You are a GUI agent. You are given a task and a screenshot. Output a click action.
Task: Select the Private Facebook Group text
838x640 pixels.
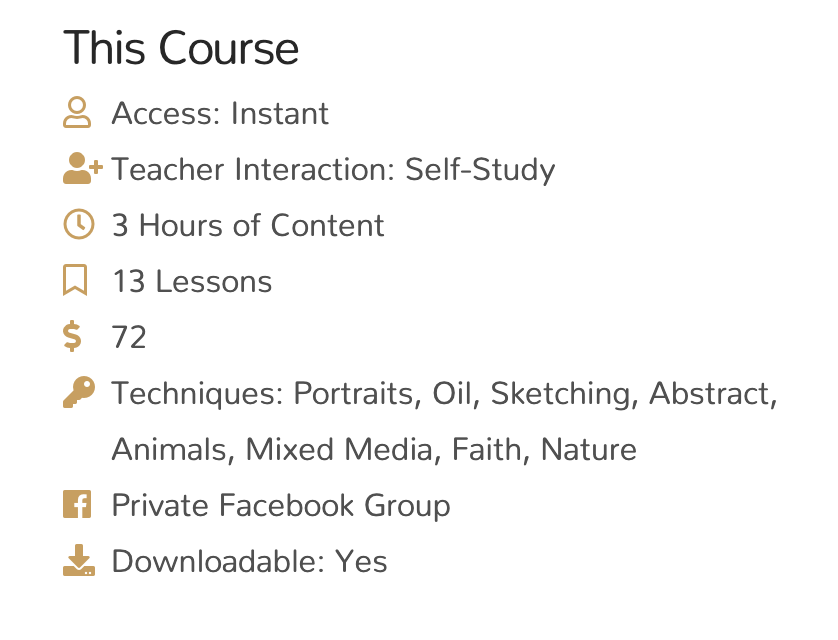click(x=281, y=505)
